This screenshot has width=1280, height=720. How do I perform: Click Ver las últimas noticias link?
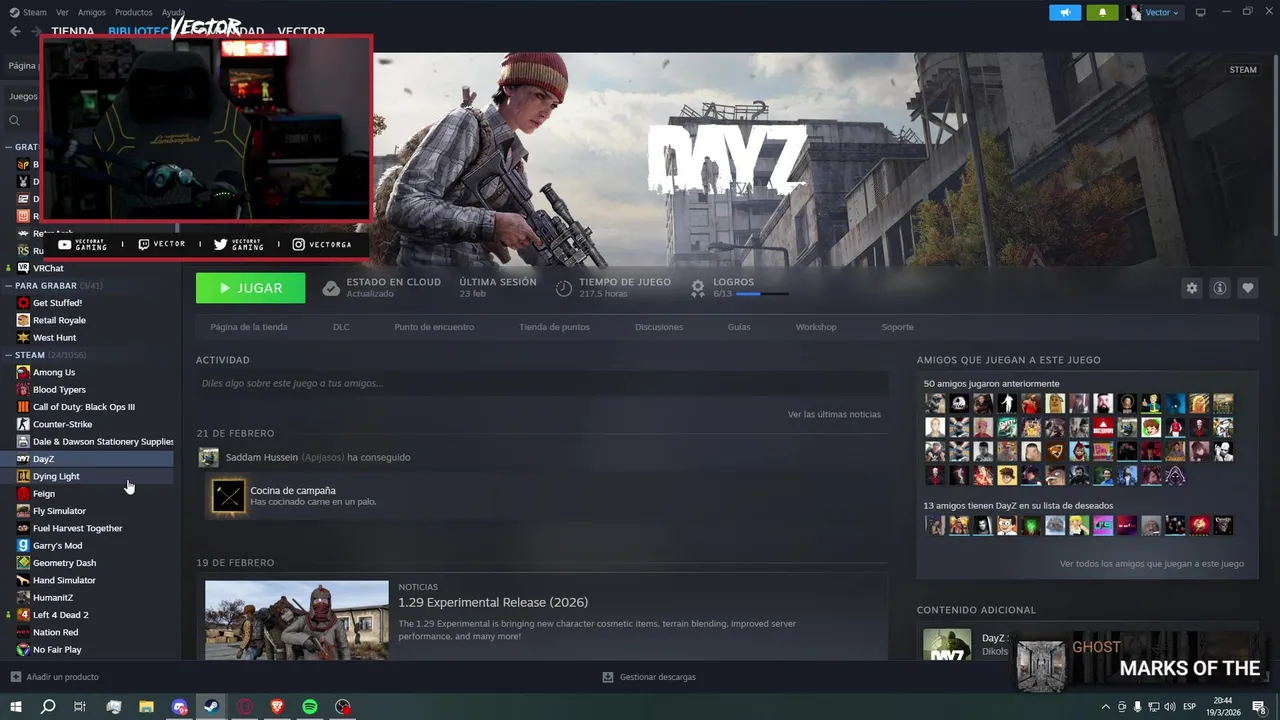[834, 414]
